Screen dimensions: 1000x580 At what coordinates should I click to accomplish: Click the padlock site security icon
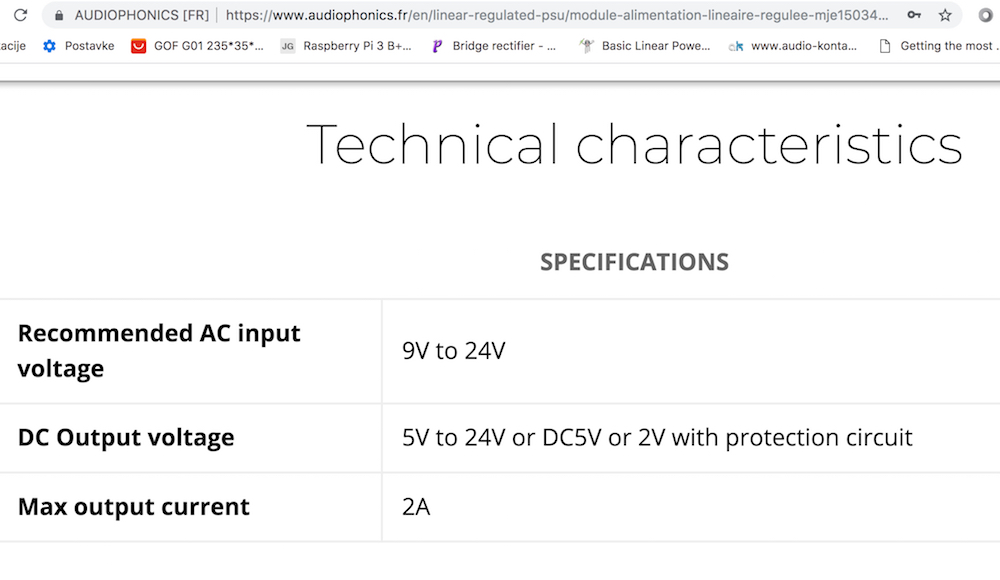(x=59, y=15)
